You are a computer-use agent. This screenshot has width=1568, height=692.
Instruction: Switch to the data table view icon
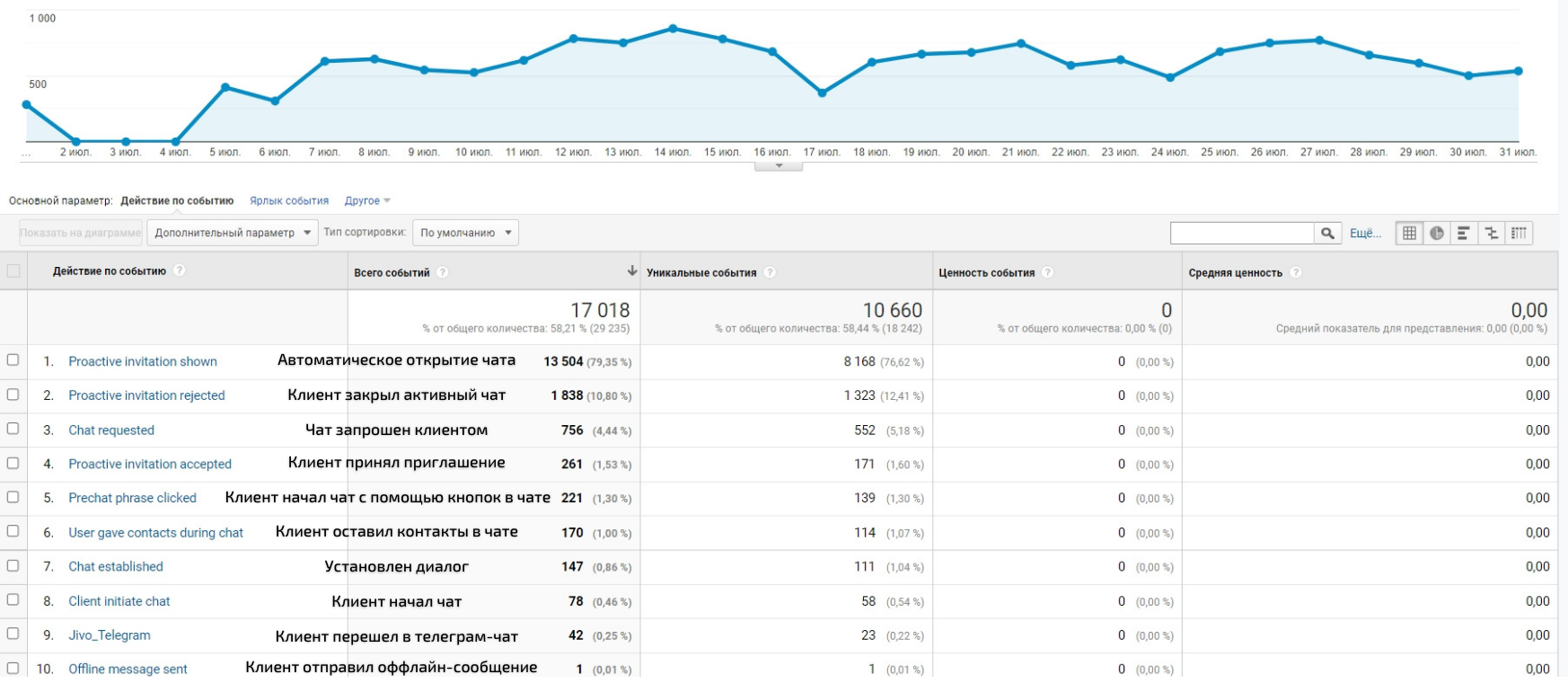[1409, 234]
